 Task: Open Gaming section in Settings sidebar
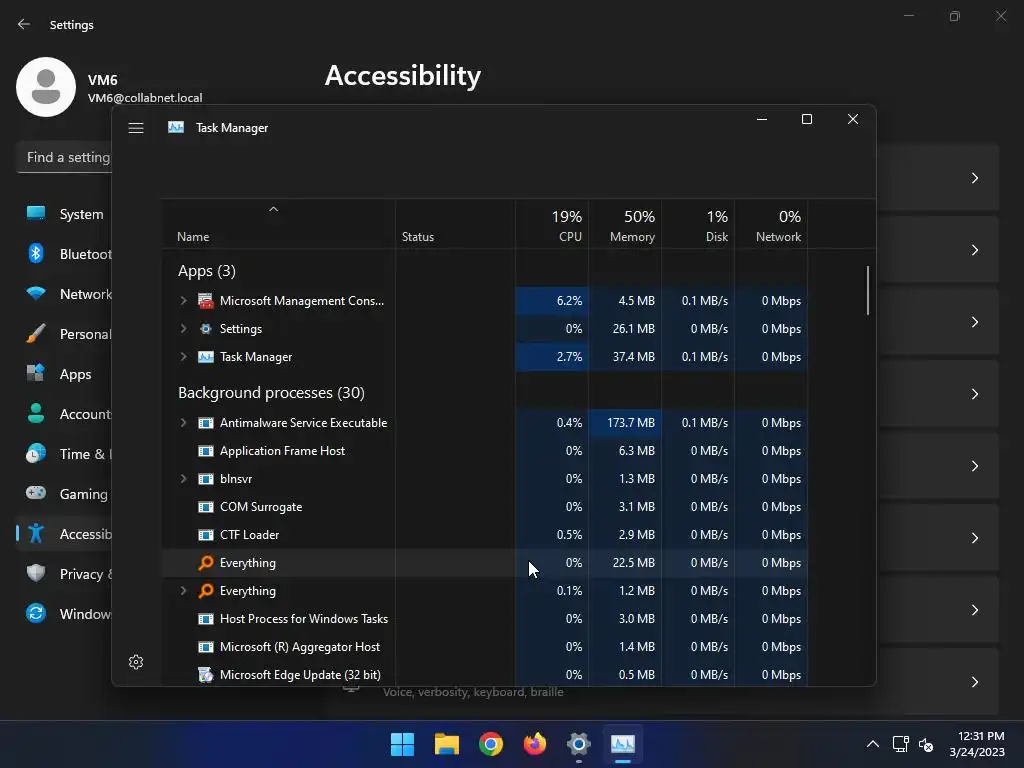[65, 494]
